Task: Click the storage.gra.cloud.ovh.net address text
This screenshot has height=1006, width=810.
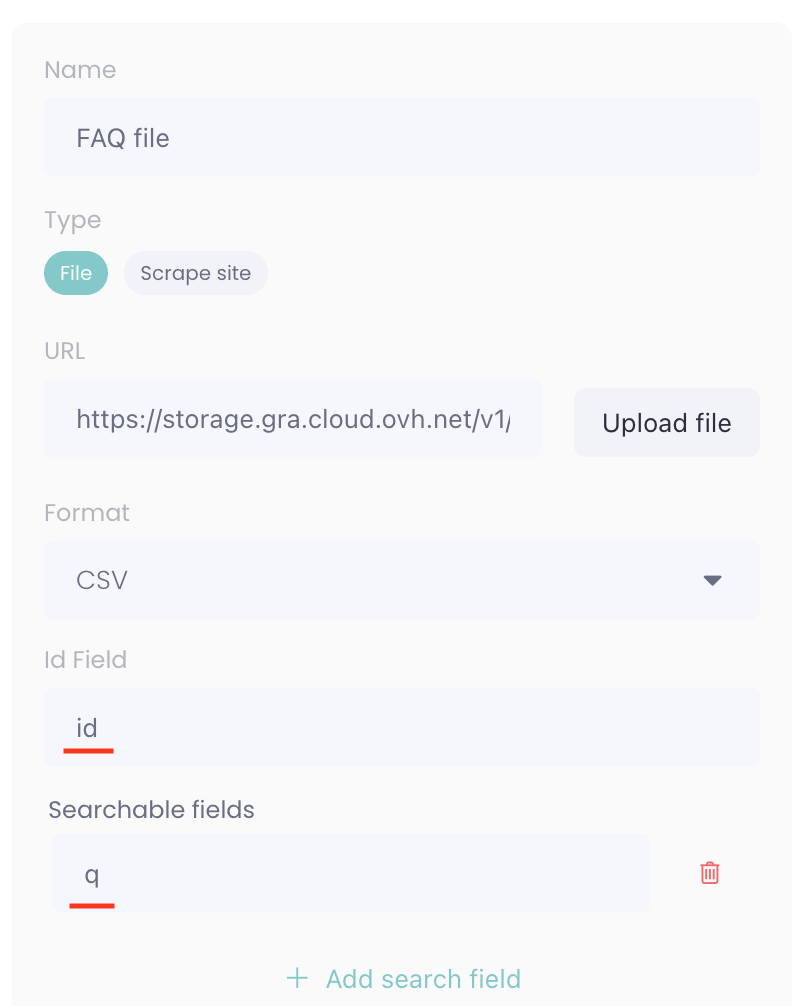Action: (x=292, y=420)
